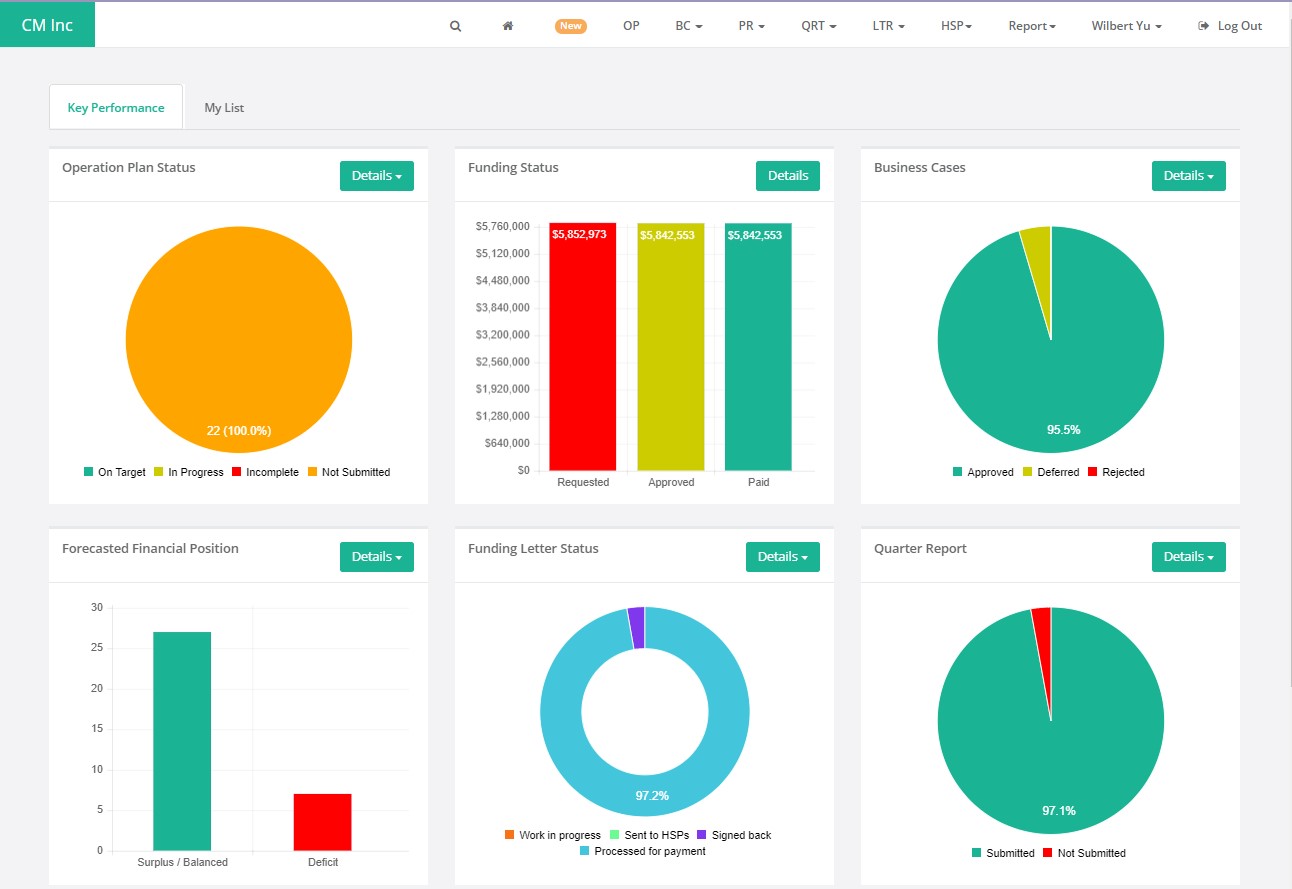Toggle Sent to HSPs legend item
The image size is (1292, 889).
[x=650, y=835]
